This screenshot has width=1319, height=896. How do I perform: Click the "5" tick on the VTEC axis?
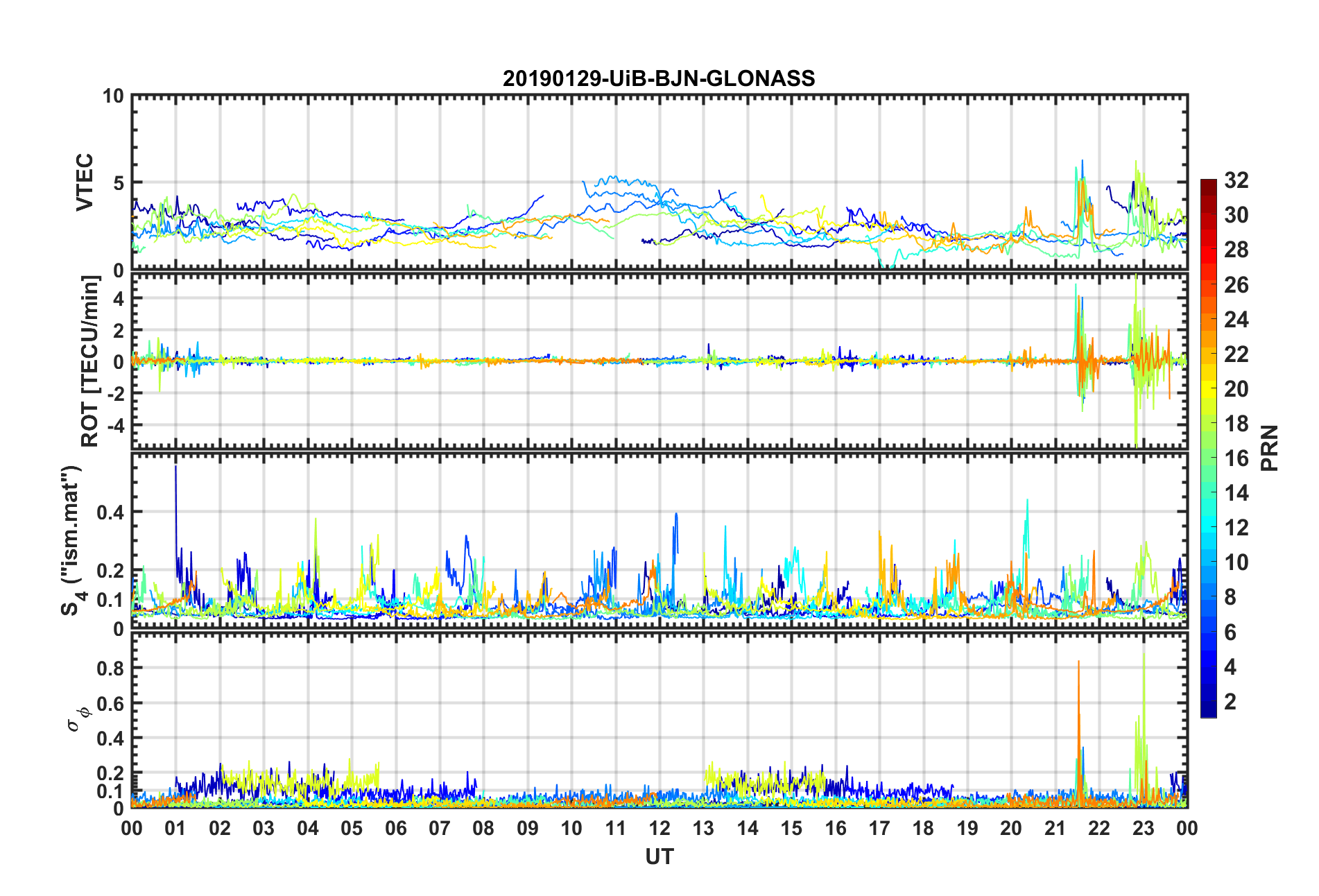point(118,183)
